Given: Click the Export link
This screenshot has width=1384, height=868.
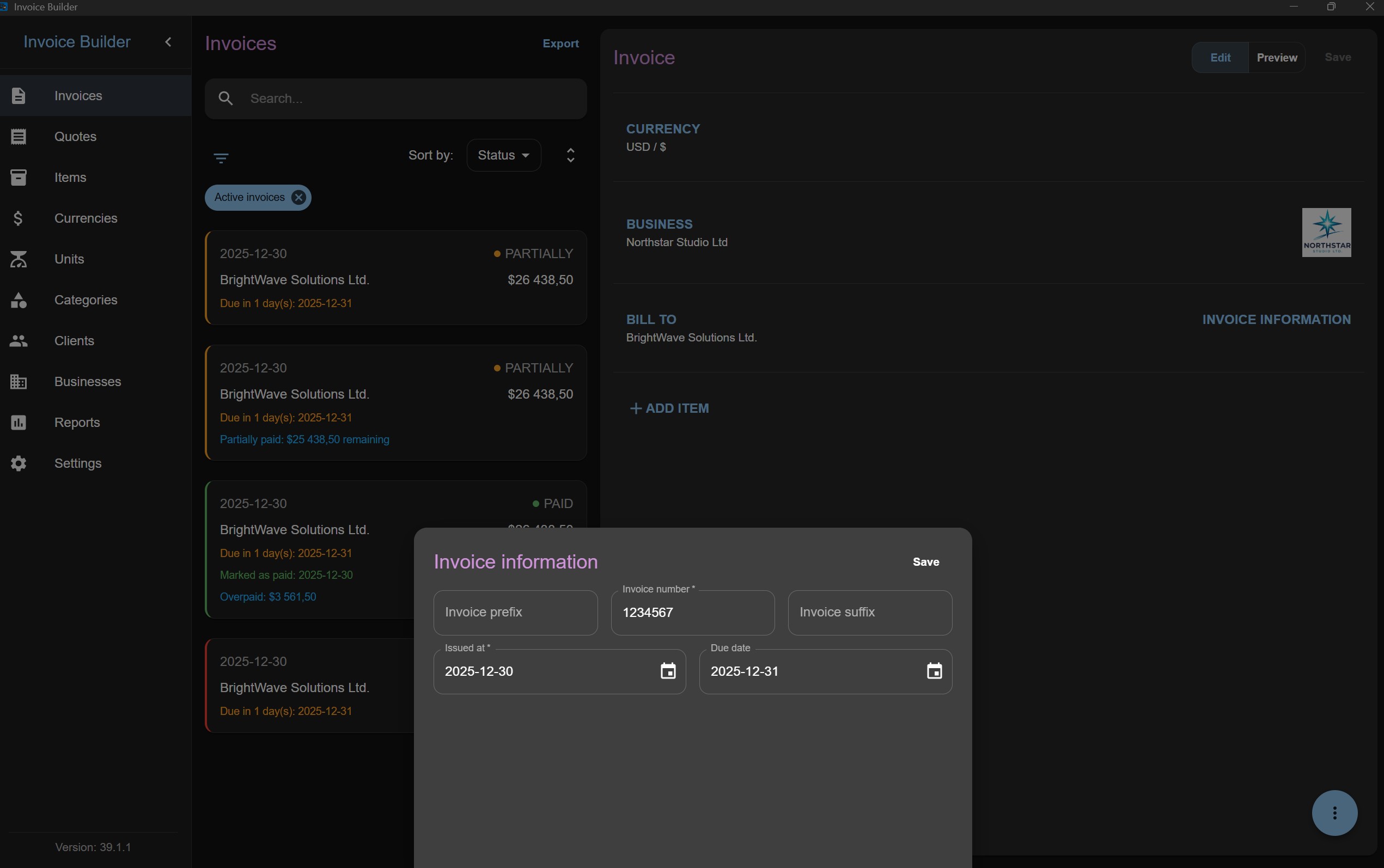Looking at the screenshot, I should [x=560, y=44].
